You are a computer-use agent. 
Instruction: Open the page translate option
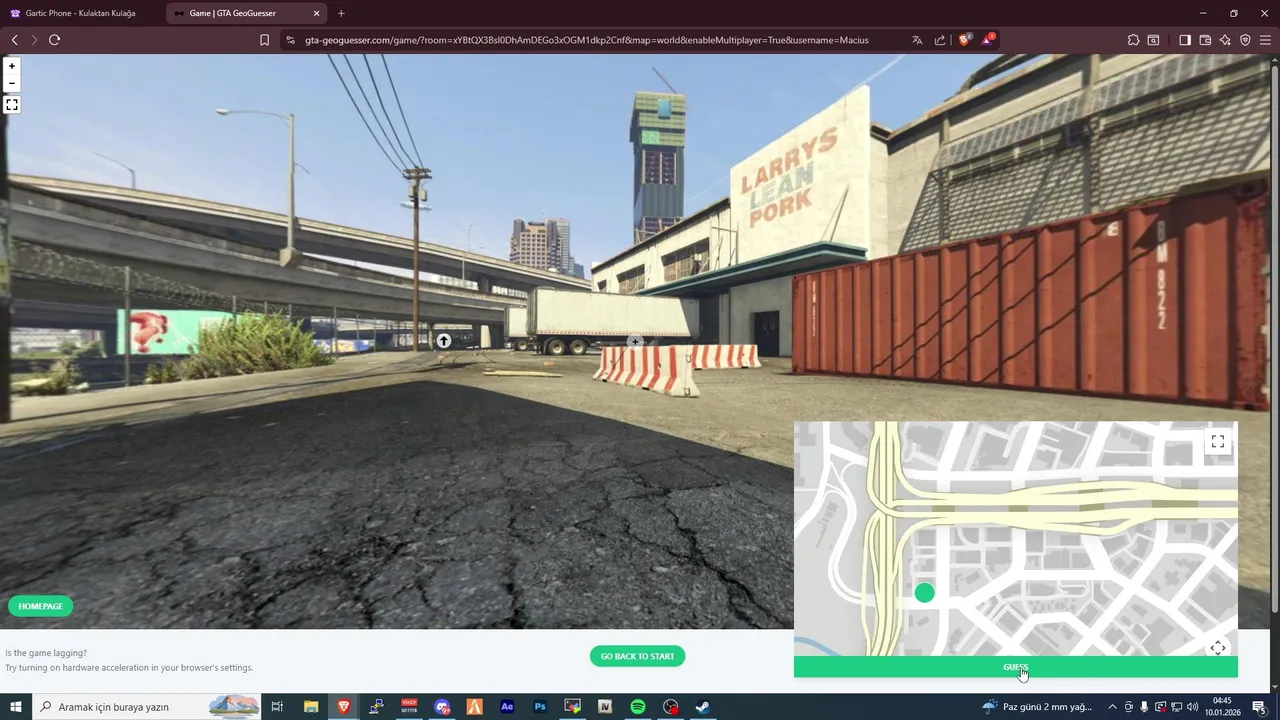(x=917, y=40)
